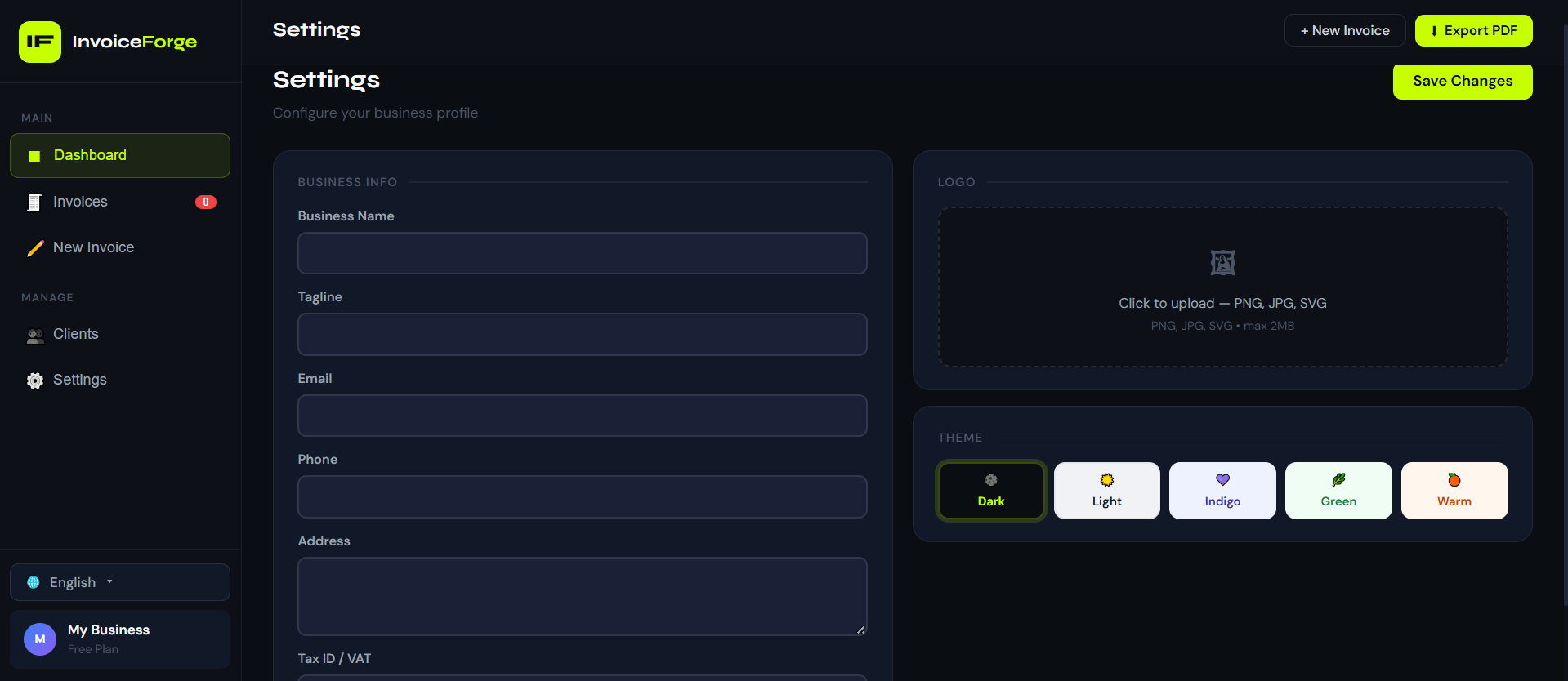Click the M avatar for My Business

click(40, 639)
